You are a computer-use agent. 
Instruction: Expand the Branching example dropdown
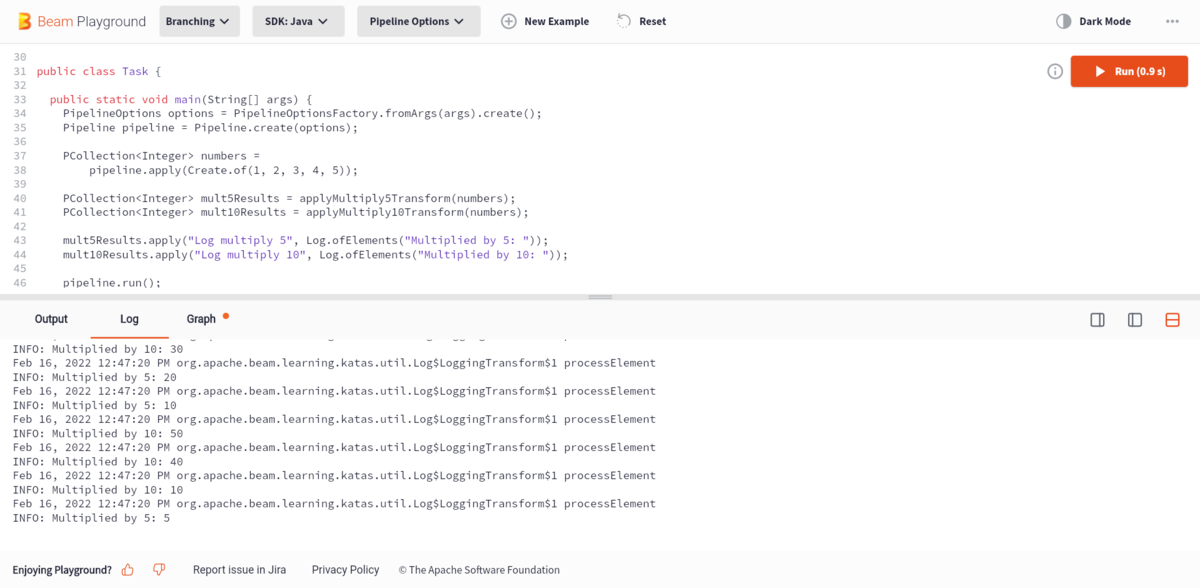coord(199,21)
